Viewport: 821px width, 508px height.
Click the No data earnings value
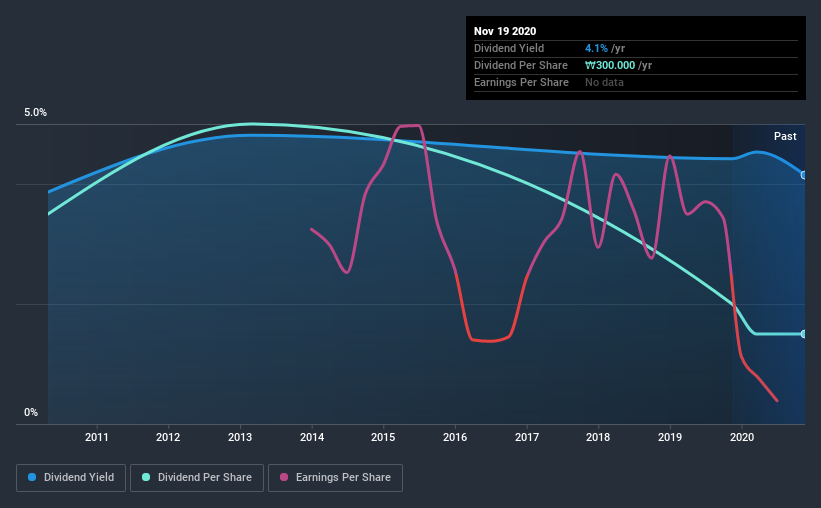[x=604, y=82]
